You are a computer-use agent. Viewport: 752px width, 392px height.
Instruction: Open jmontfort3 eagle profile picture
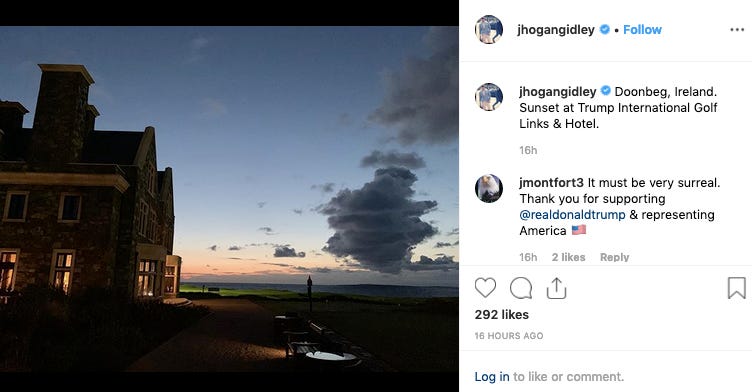pyautogui.click(x=489, y=189)
